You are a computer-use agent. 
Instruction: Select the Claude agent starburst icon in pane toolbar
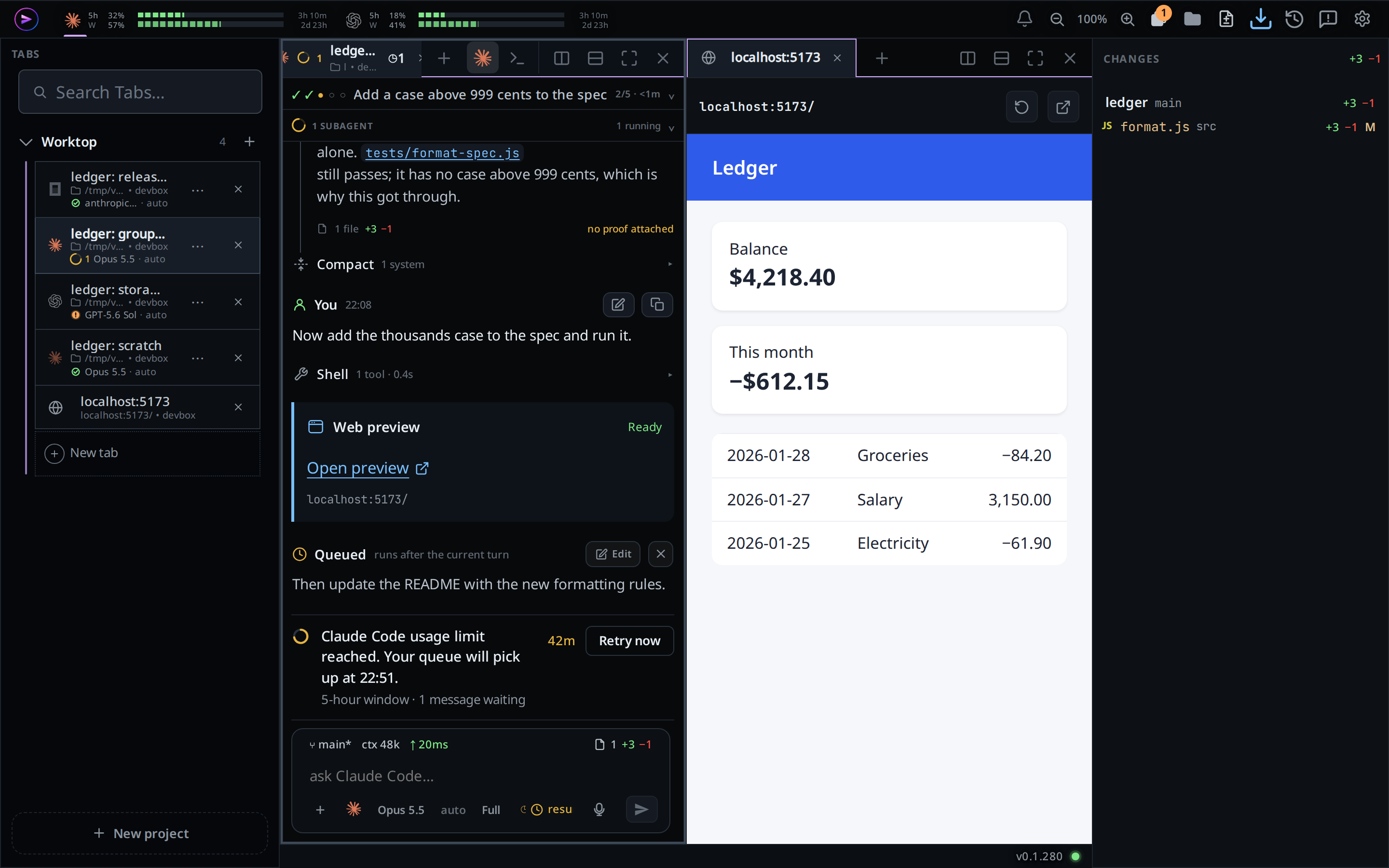tap(483, 58)
